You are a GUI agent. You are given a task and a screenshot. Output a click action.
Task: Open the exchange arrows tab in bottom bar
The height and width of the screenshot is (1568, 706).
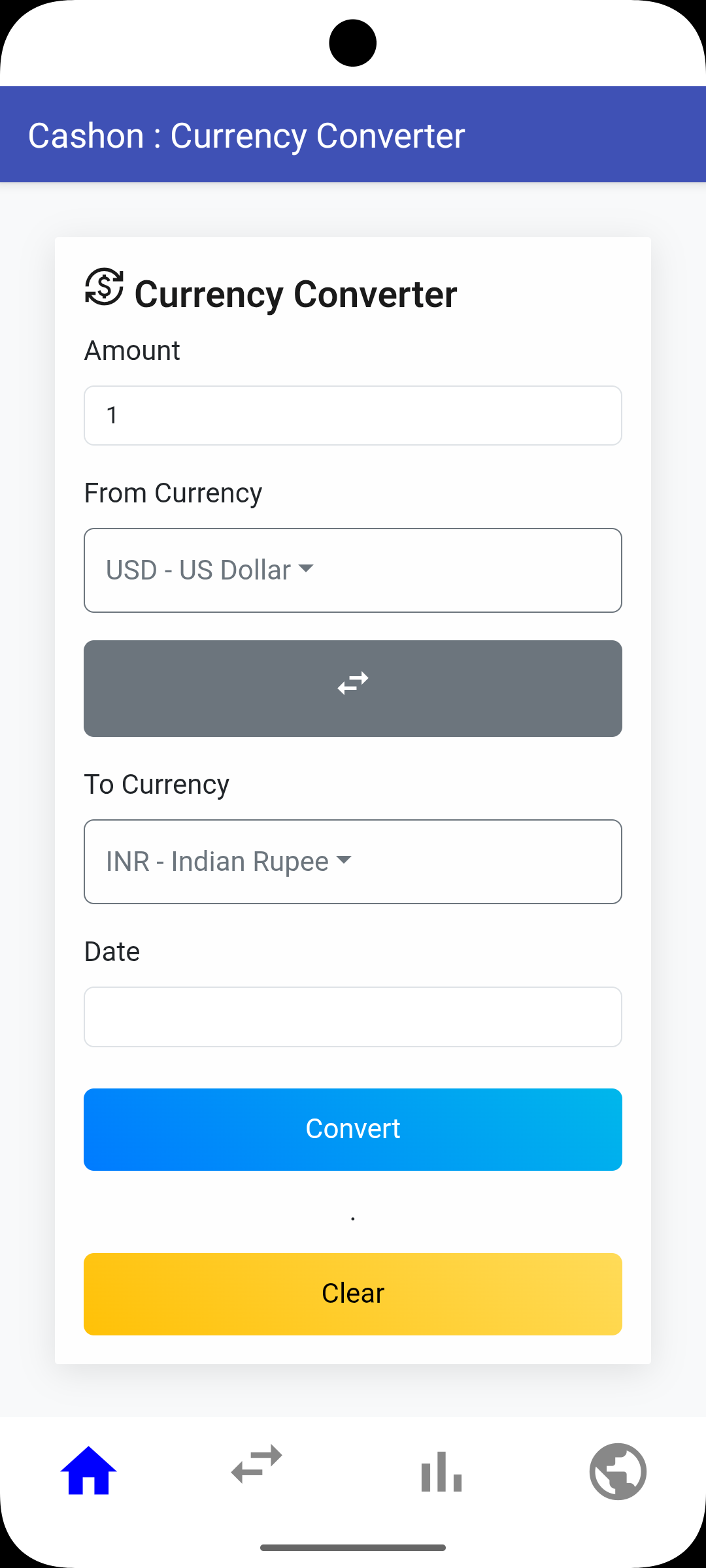point(257,1465)
